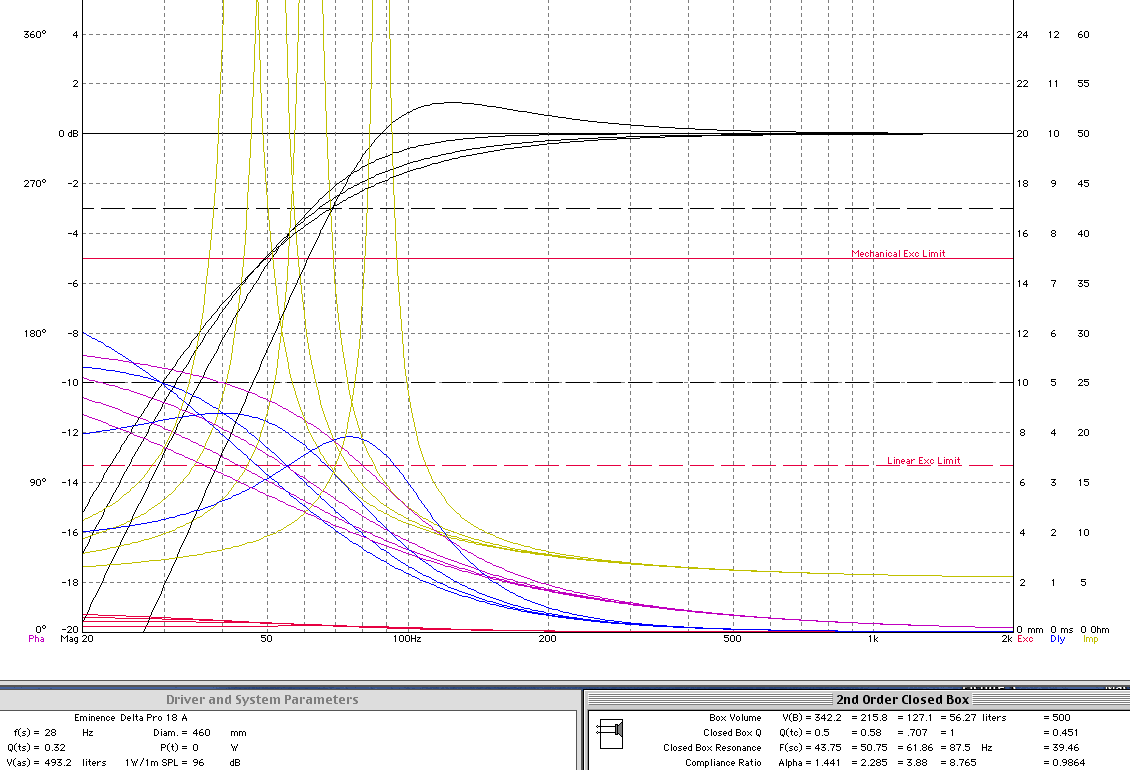Click the resonance value 87.5
Screen dimensions: 1130x770
point(961,748)
